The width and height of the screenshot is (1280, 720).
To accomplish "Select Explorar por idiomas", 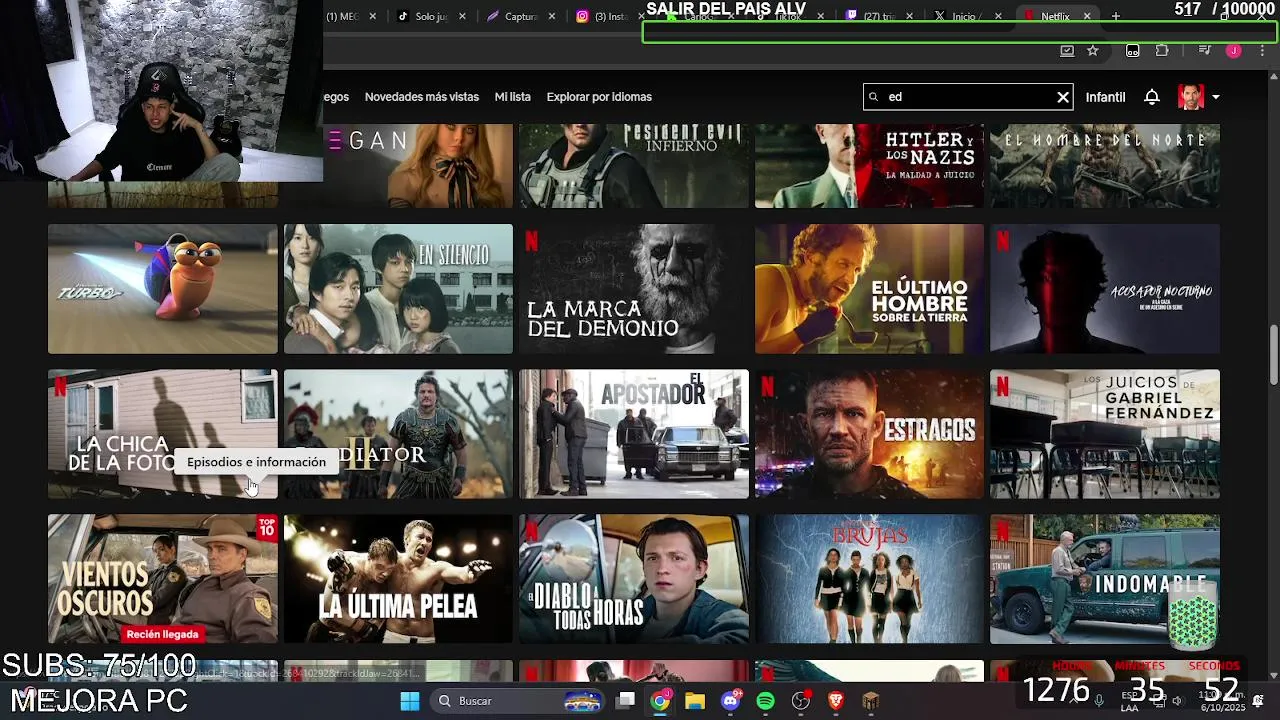I will click(599, 97).
